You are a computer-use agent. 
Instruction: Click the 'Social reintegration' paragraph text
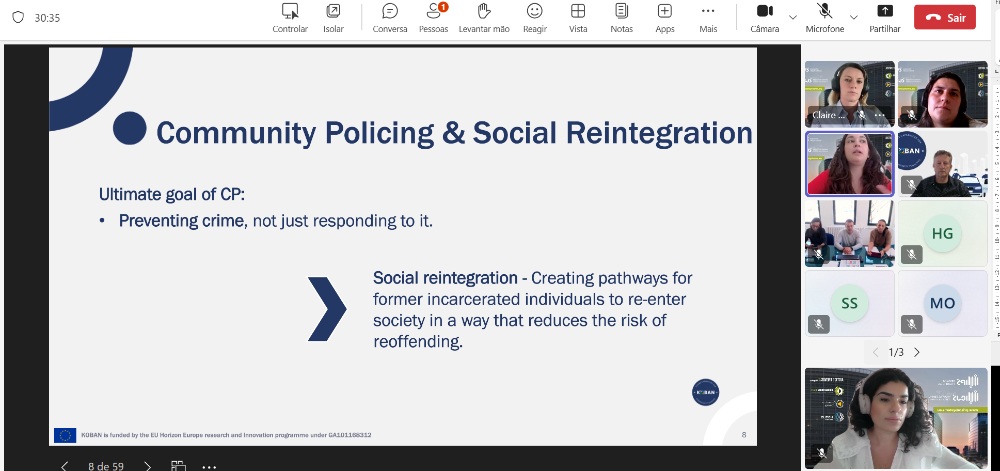tap(532, 309)
